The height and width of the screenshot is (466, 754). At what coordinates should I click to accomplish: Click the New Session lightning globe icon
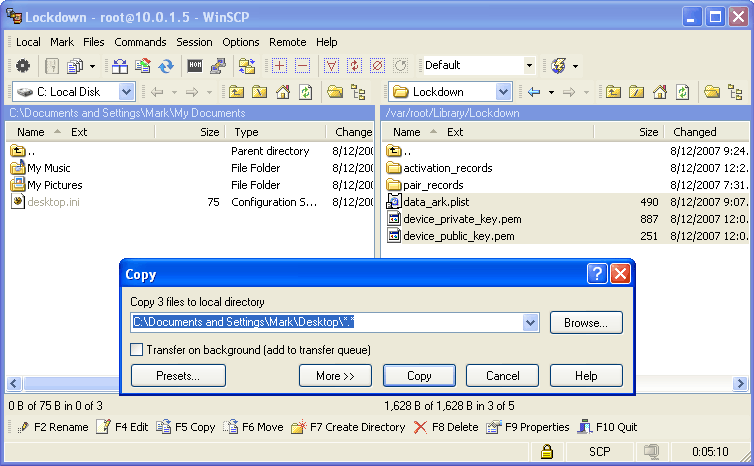(x=558, y=65)
